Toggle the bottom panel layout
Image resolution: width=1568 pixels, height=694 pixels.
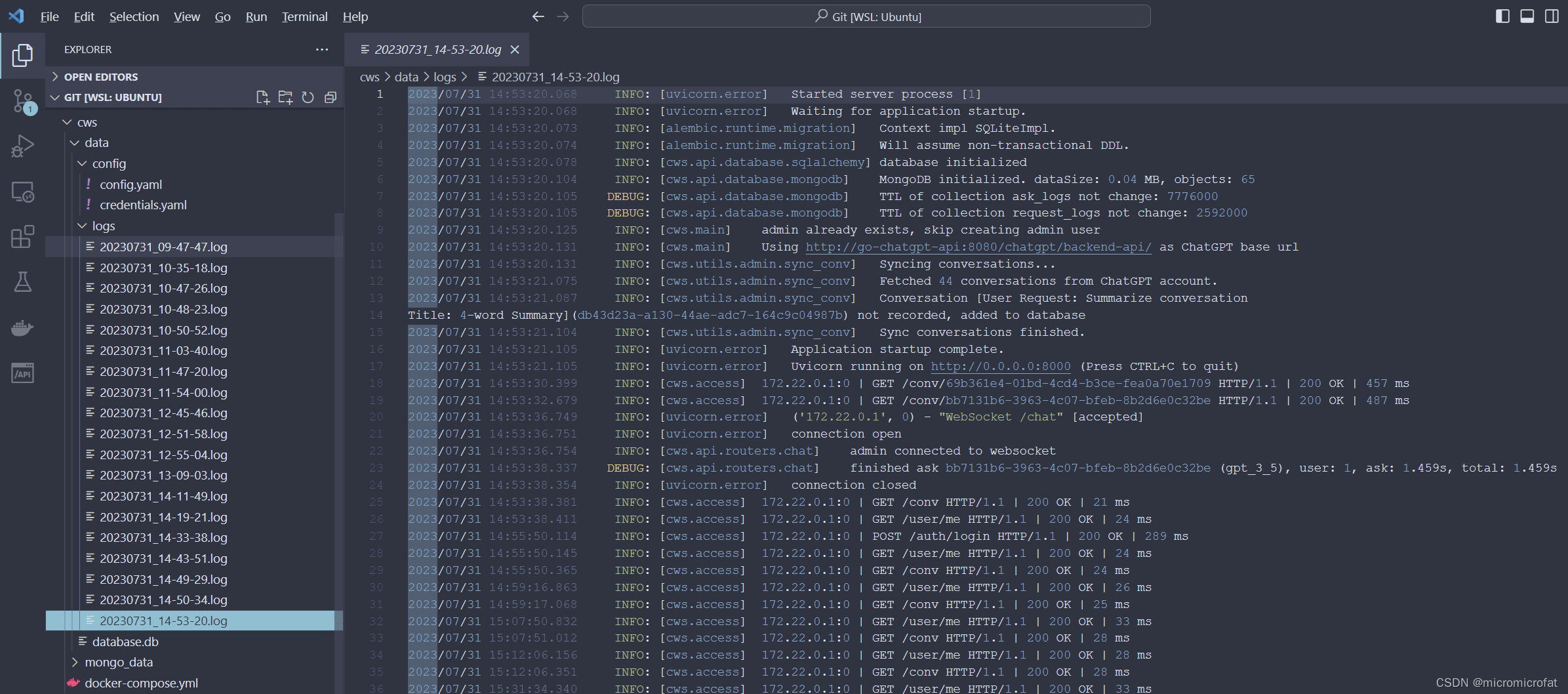(1527, 16)
